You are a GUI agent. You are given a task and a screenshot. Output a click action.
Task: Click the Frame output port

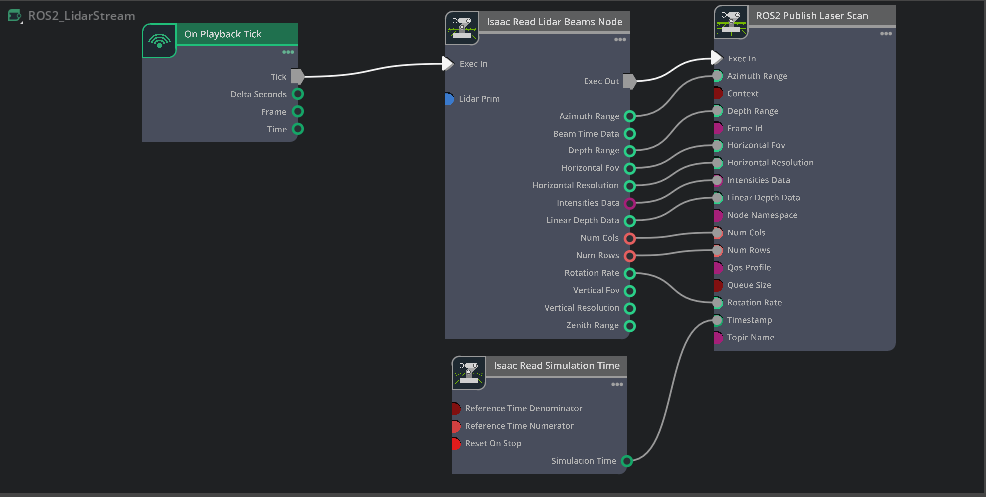tap(298, 111)
